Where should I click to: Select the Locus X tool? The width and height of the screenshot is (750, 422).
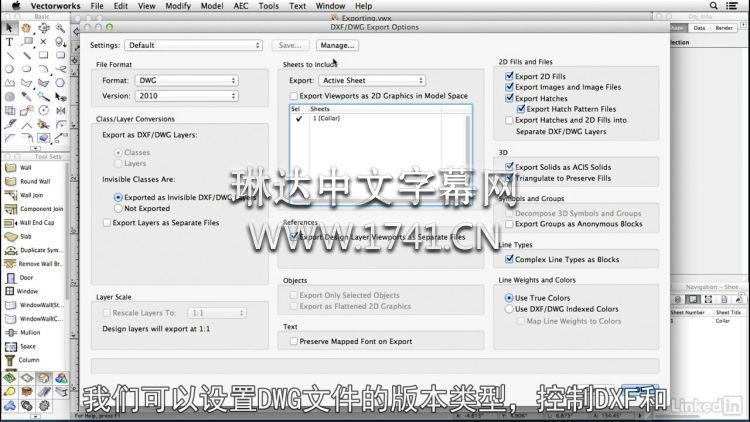pos(44,42)
